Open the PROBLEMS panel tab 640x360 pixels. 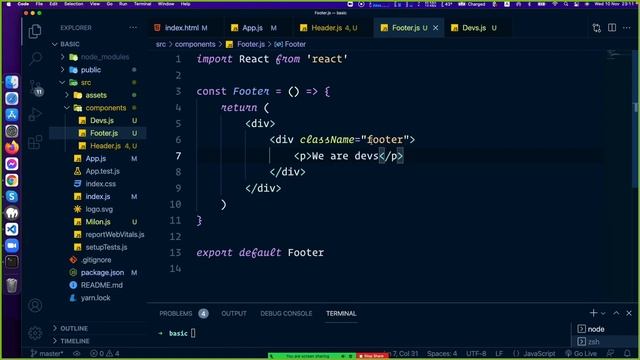(x=183, y=313)
